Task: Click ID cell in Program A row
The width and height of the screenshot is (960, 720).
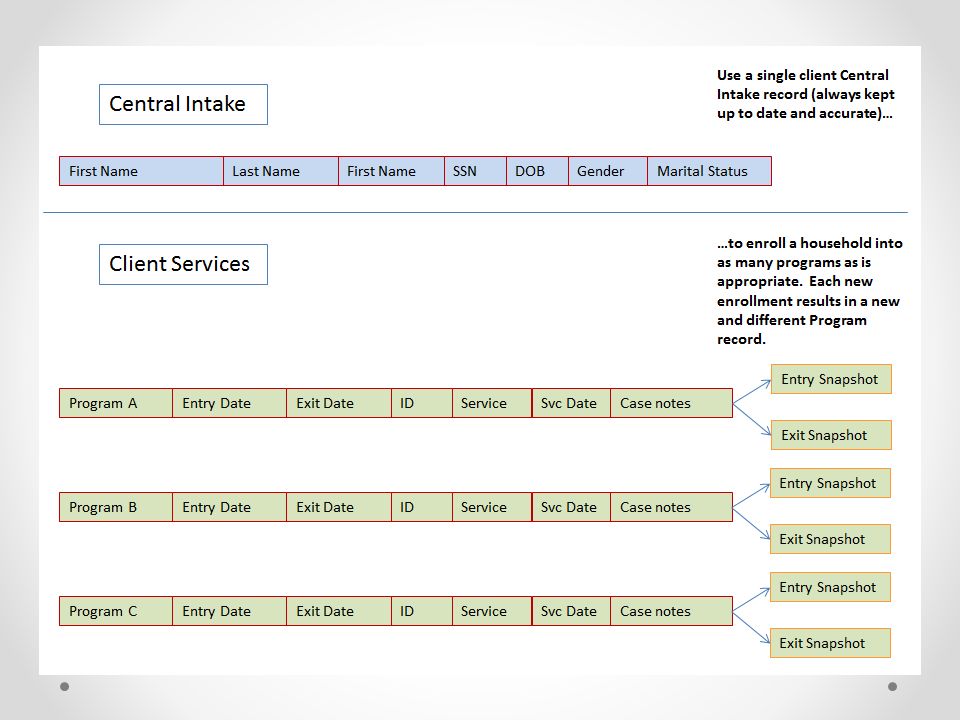Action: pyautogui.click(x=422, y=403)
